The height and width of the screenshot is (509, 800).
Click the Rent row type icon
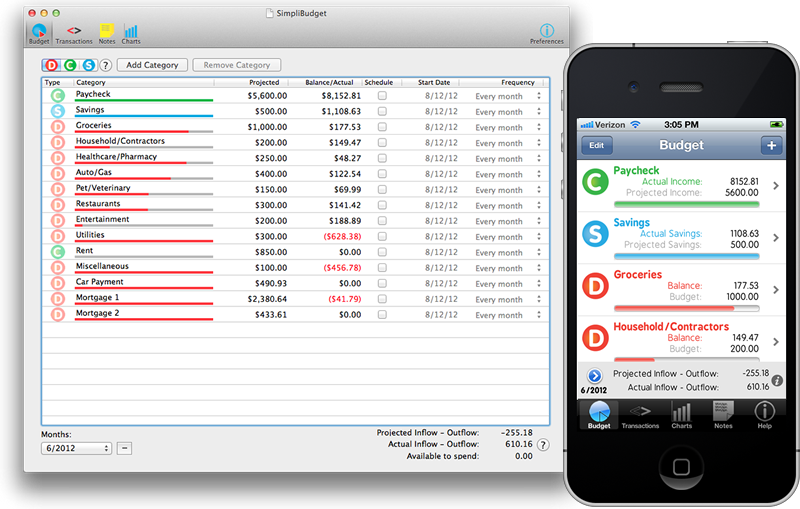tap(58, 252)
